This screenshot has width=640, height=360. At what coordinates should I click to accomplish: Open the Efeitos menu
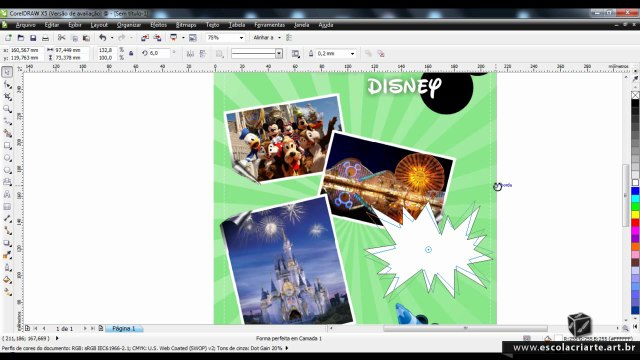coord(158,25)
